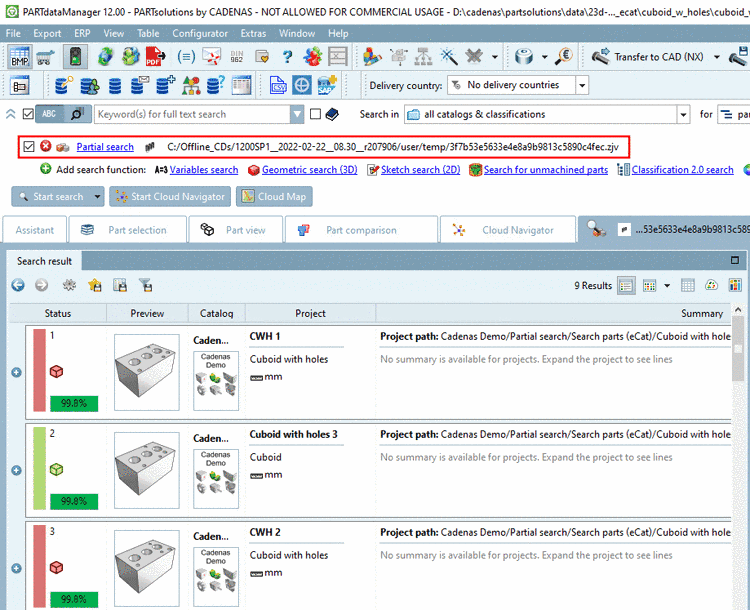The width and height of the screenshot is (750, 610).
Task: Click the blue crosshair circle toolbar icon
Action: point(302,86)
